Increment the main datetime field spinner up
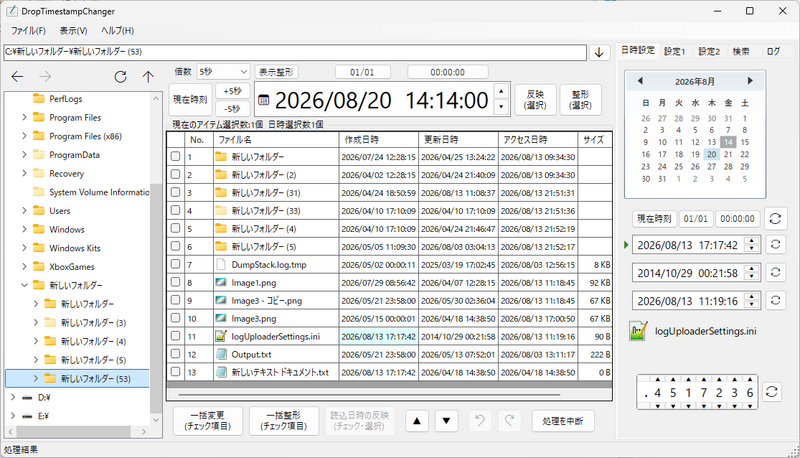 pyautogui.click(x=502, y=91)
